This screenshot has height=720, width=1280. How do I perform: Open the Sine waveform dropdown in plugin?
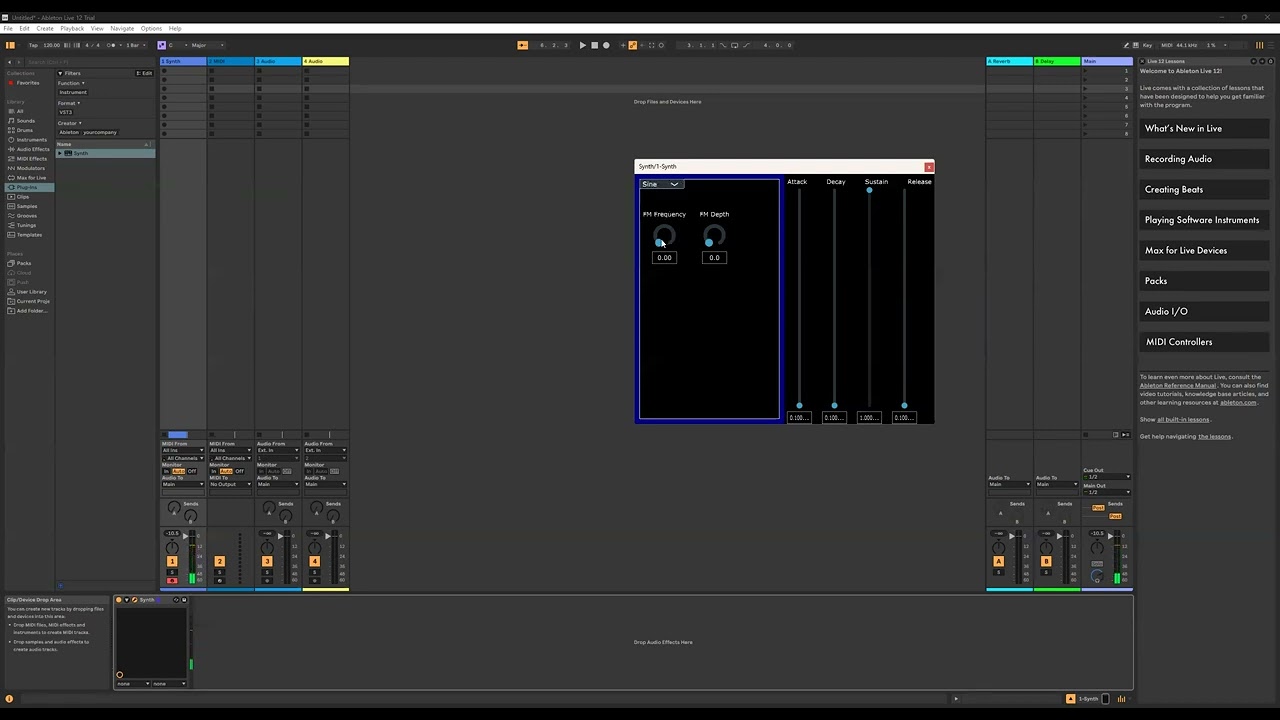661,184
